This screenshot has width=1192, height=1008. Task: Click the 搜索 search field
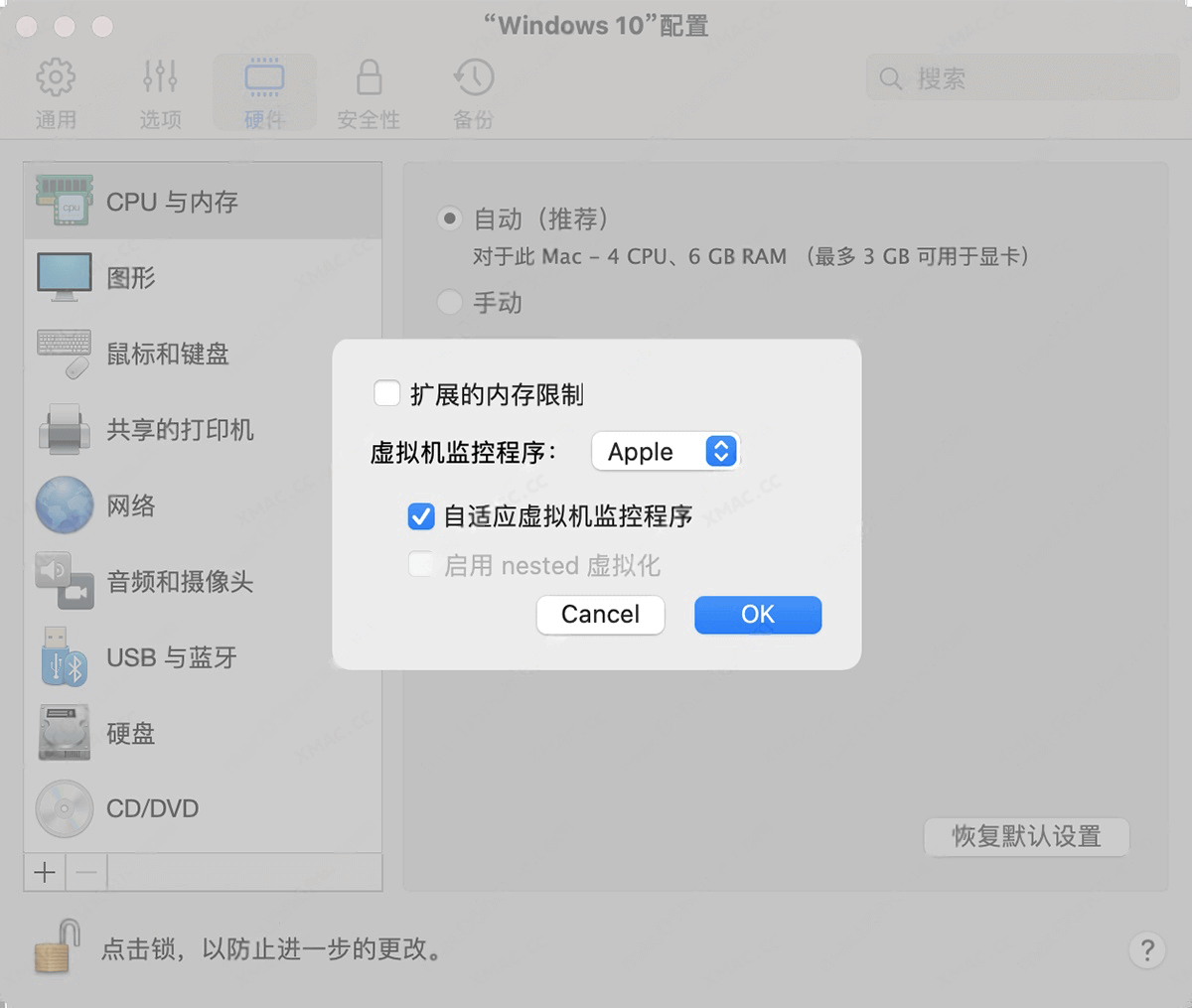[1023, 78]
